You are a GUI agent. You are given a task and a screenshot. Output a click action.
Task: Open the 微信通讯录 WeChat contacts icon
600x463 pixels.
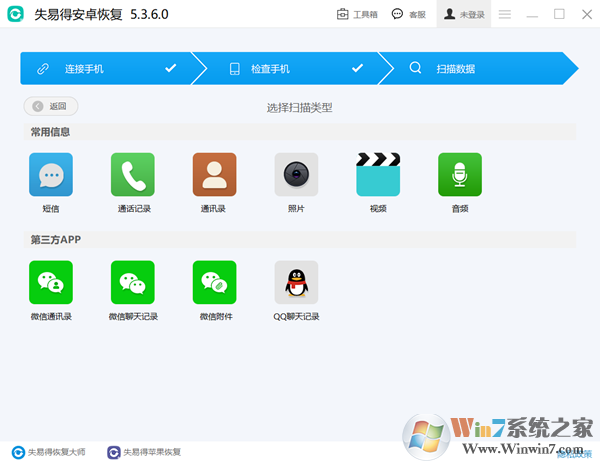[51, 282]
